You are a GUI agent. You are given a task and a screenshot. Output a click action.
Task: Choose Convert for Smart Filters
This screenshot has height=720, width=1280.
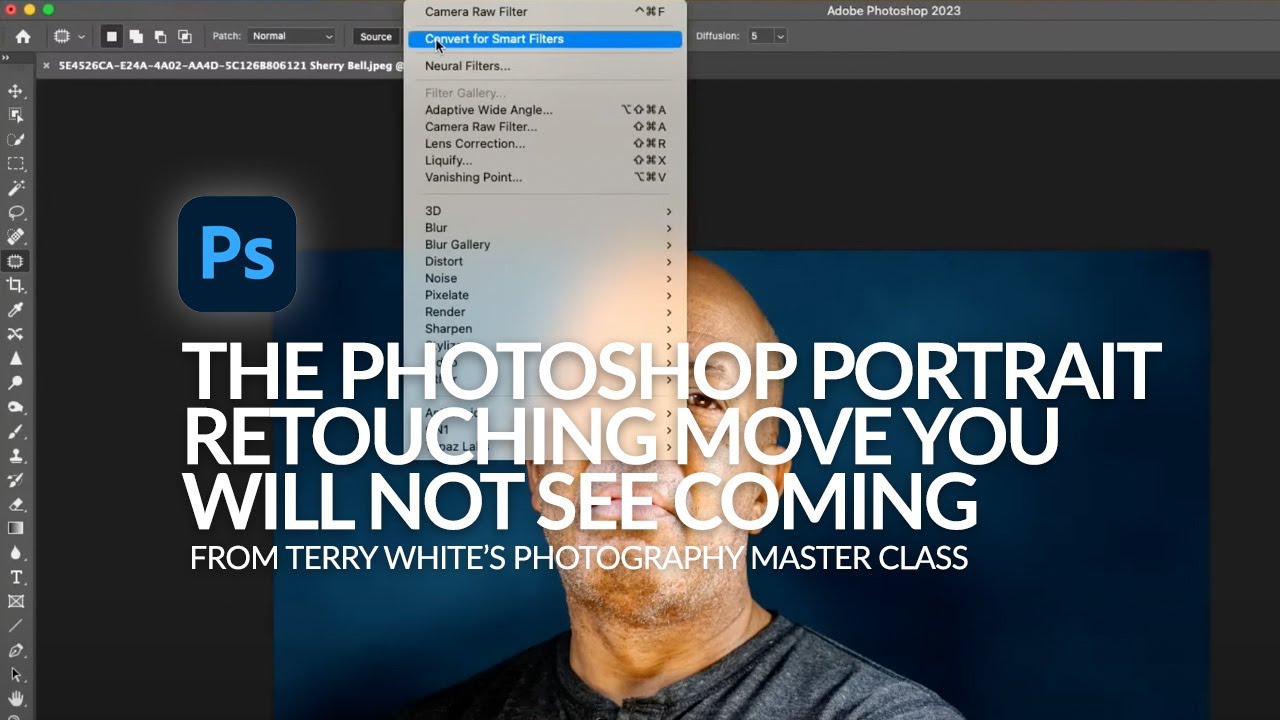pos(545,39)
